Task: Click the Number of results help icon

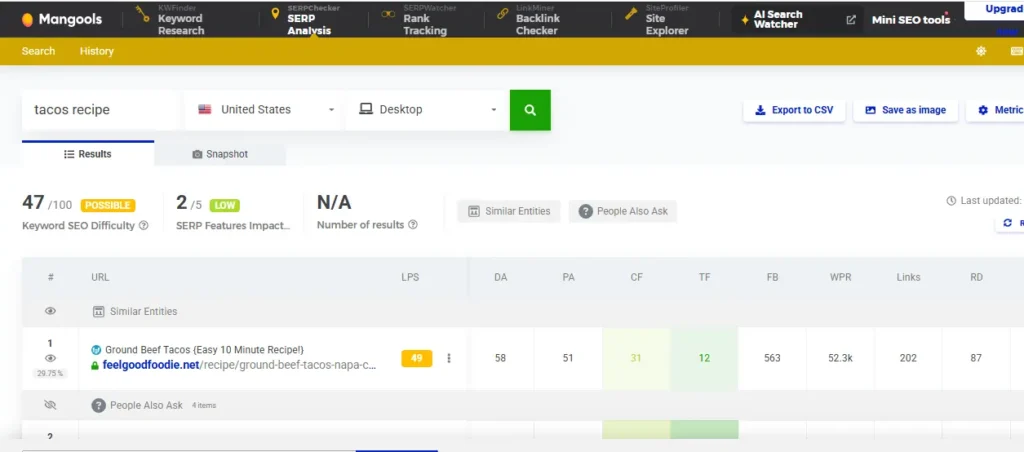Action: point(413,225)
